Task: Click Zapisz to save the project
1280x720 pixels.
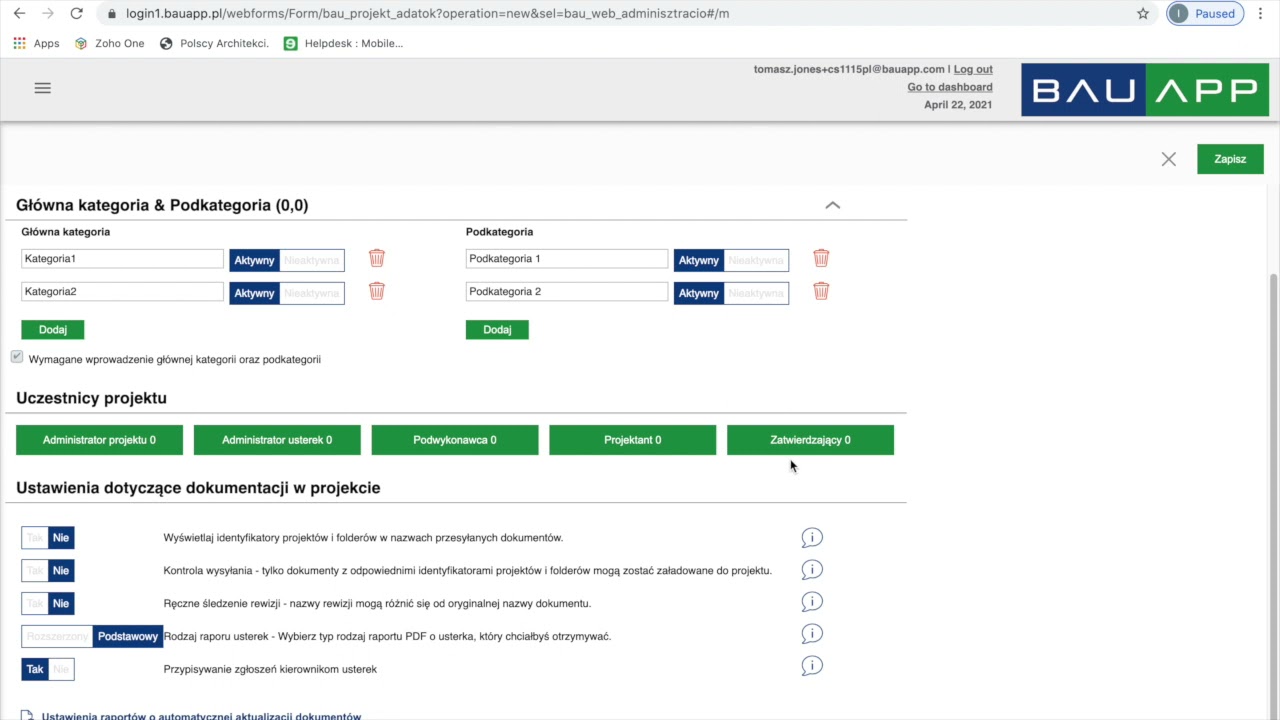Action: pyautogui.click(x=1230, y=159)
